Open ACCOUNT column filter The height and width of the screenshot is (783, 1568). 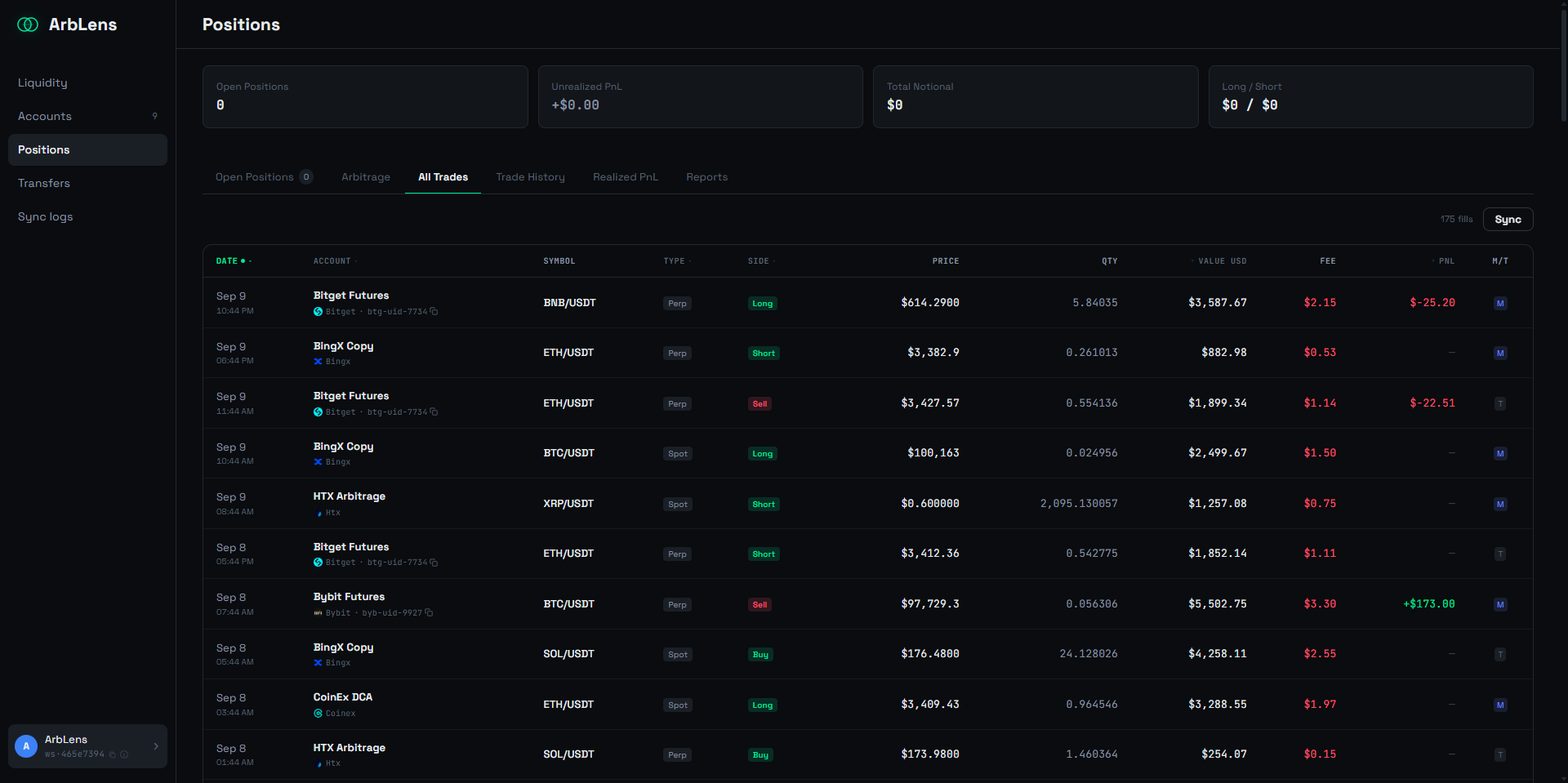(335, 261)
